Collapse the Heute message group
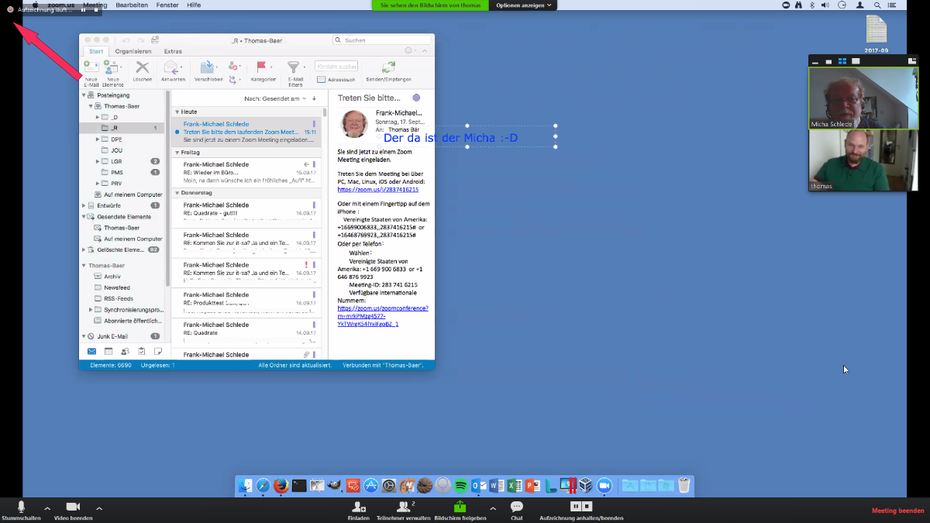 click(x=177, y=111)
